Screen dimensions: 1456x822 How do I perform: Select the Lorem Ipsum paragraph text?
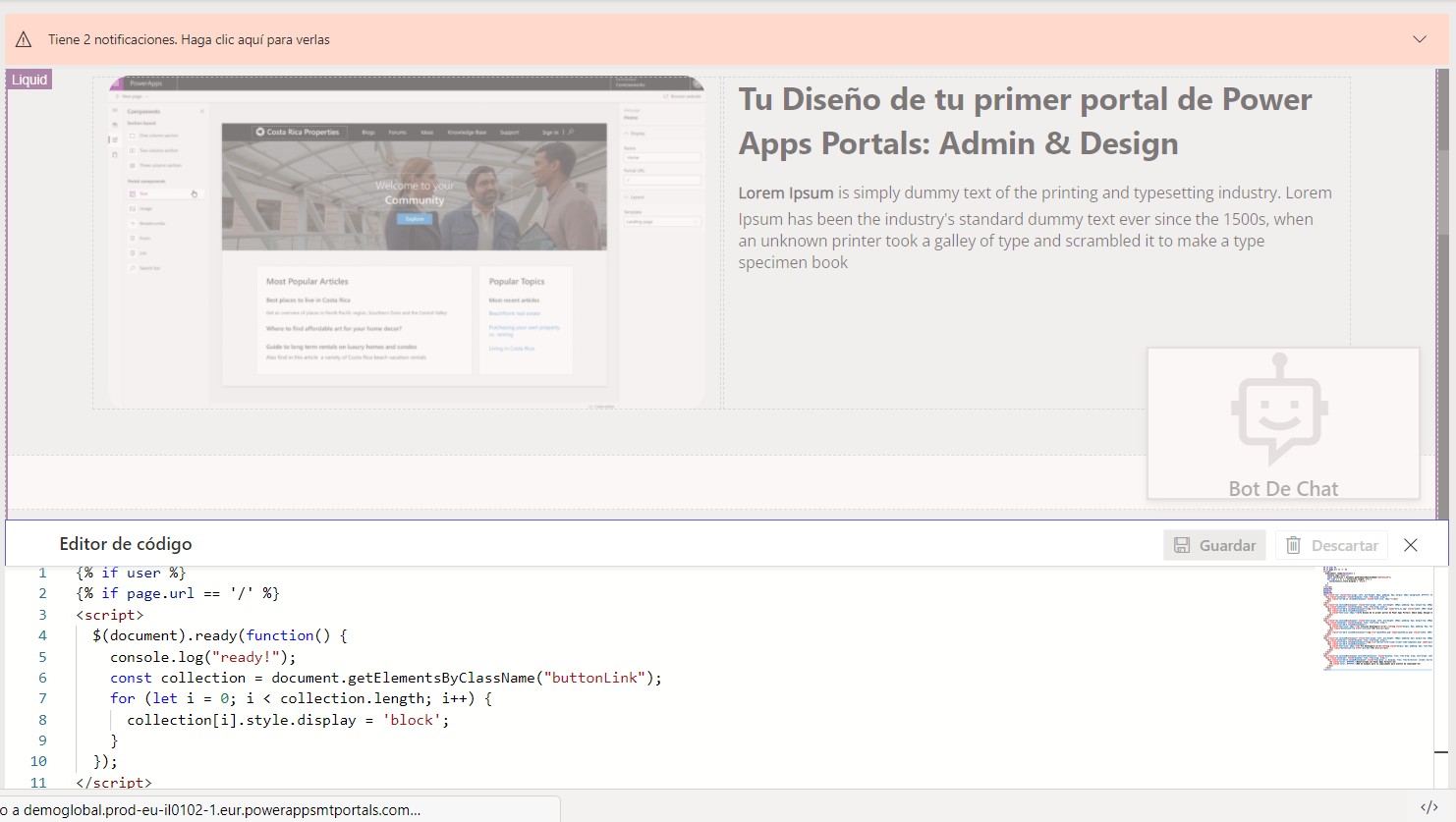[1035, 227]
